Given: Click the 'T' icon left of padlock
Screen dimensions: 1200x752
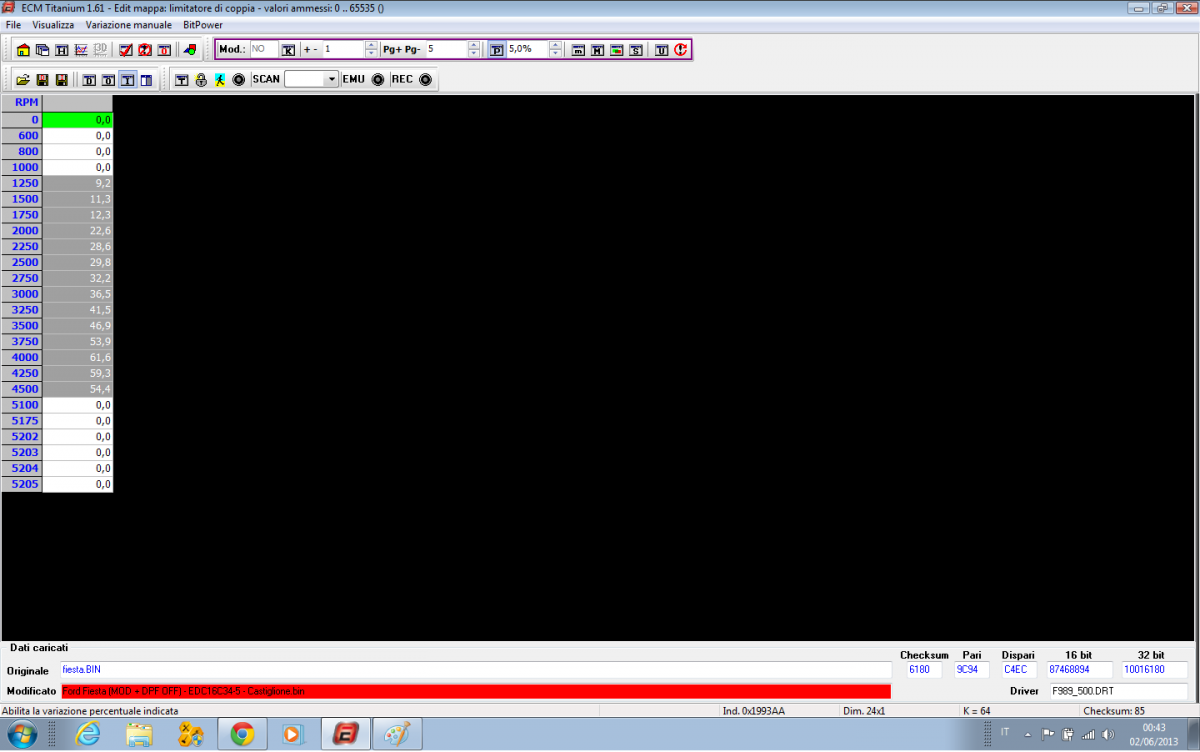Looking at the screenshot, I should [182, 79].
